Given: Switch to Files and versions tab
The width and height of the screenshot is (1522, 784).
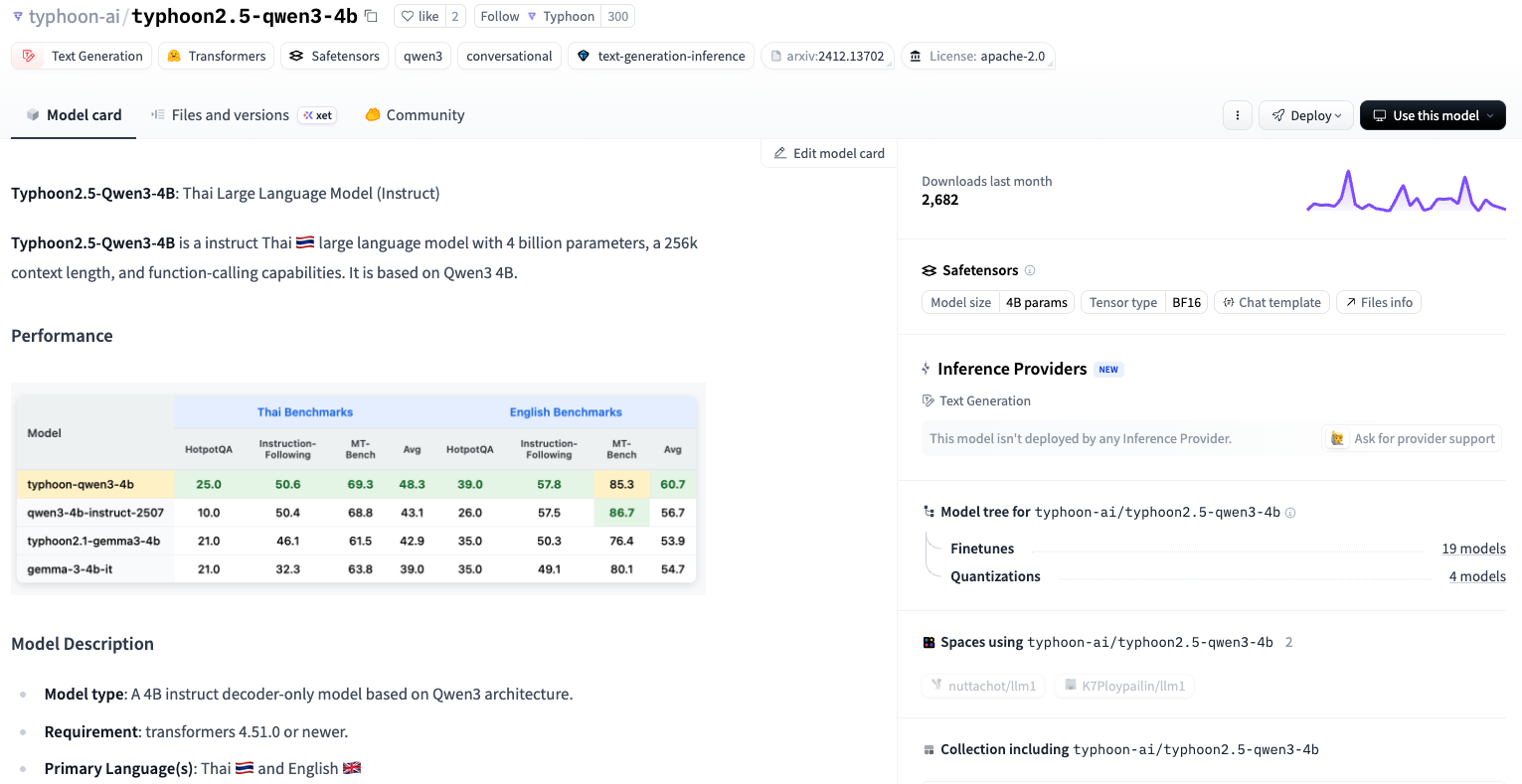Looking at the screenshot, I should (230, 115).
